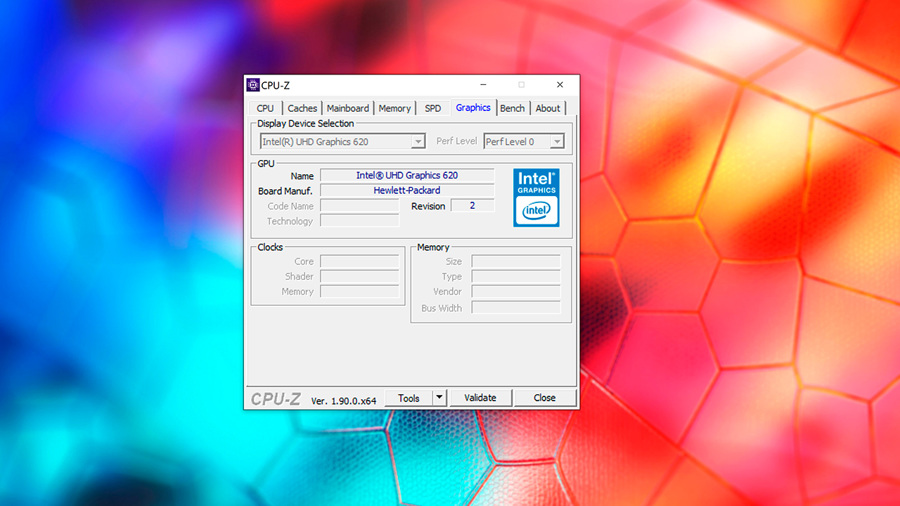Click the Memory Vendor field
900x506 pixels.
pos(516,291)
